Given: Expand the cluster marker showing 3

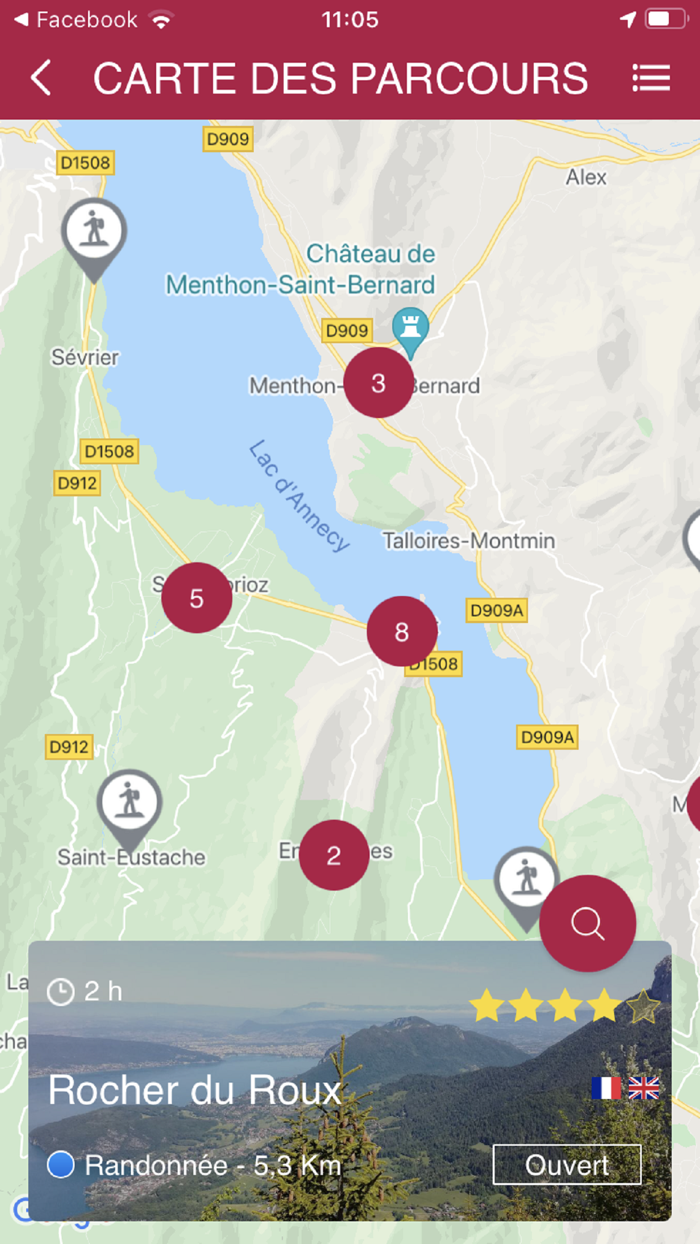Looking at the screenshot, I should [378, 383].
